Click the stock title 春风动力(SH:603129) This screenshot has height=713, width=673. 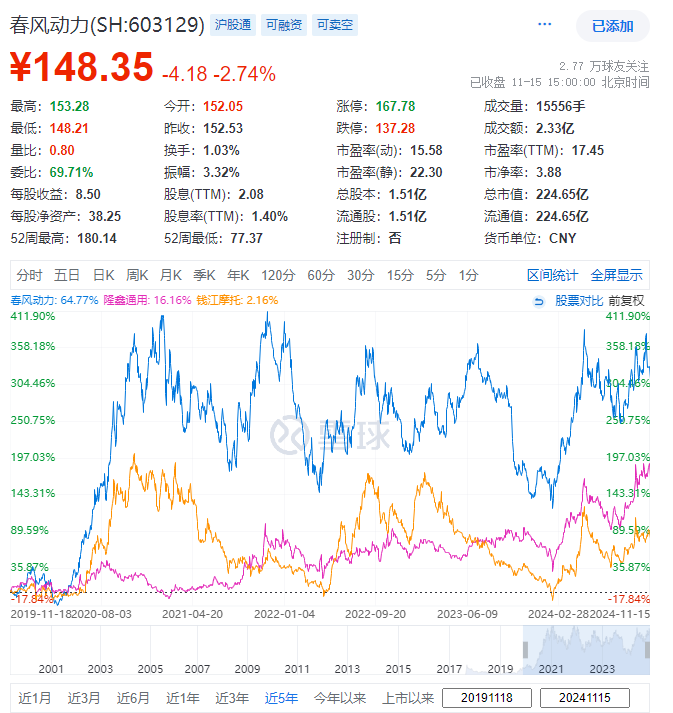coord(107,25)
